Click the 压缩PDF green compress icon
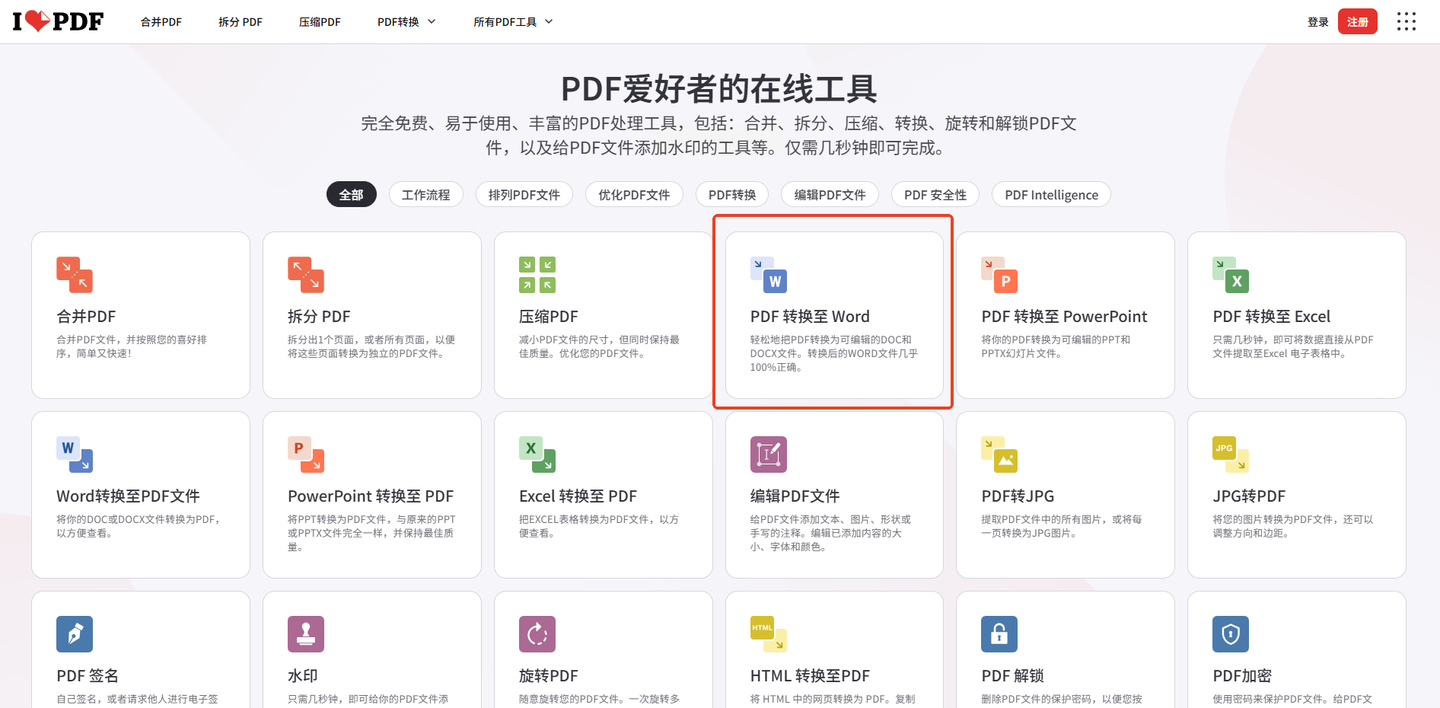This screenshot has width=1440, height=708. (537, 274)
